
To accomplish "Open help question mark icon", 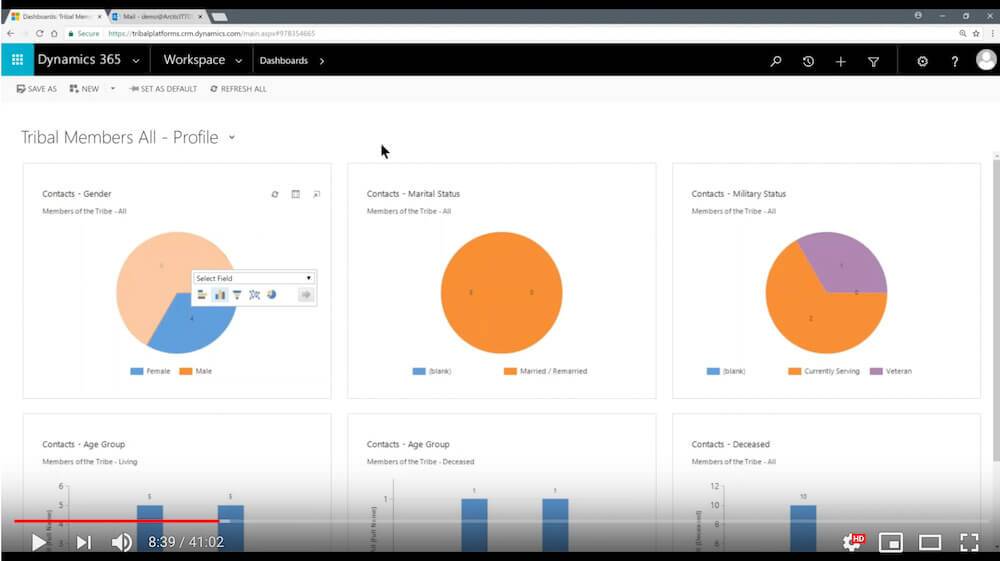I will 955,61.
